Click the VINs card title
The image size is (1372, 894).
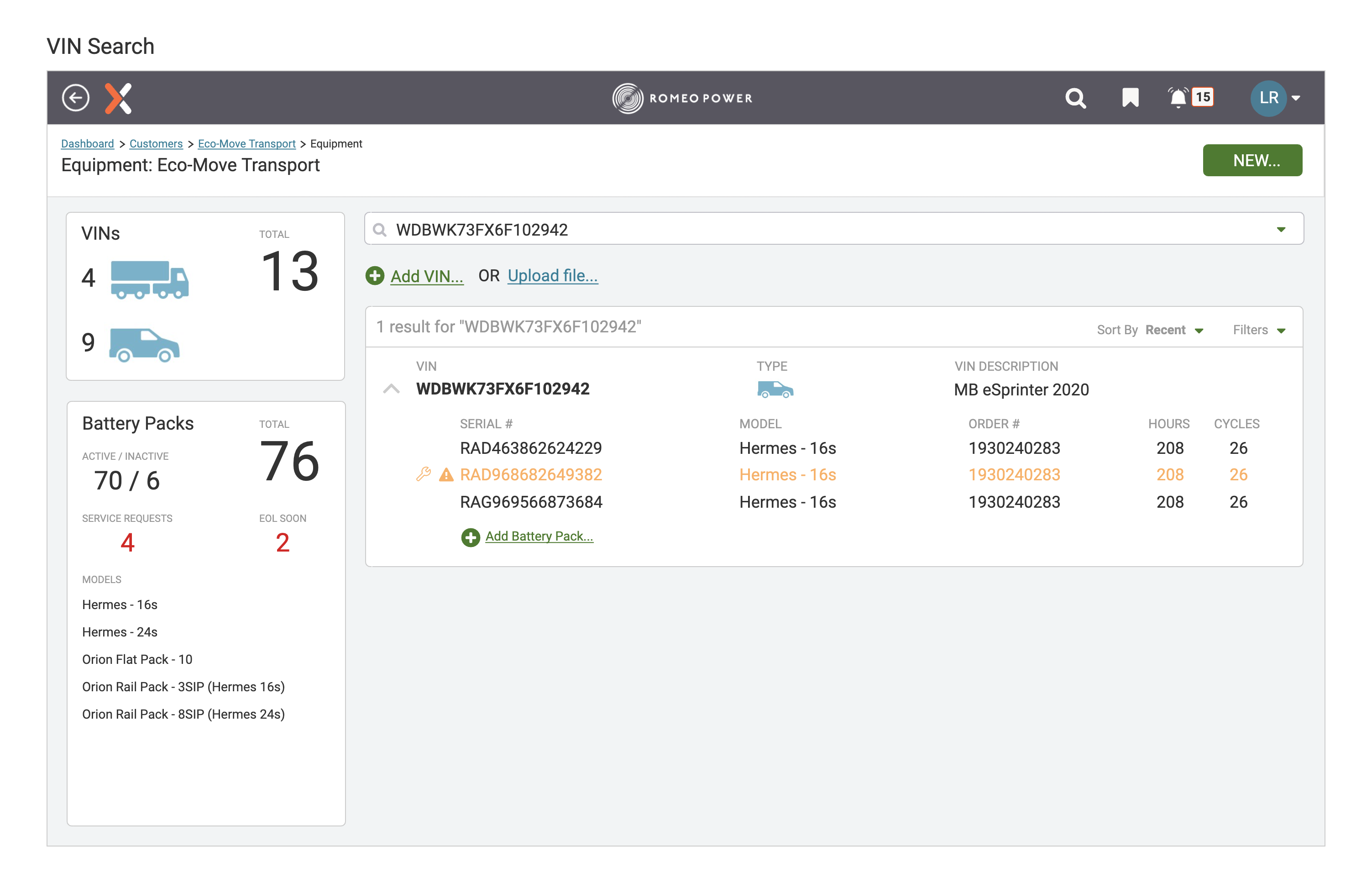[x=100, y=234]
